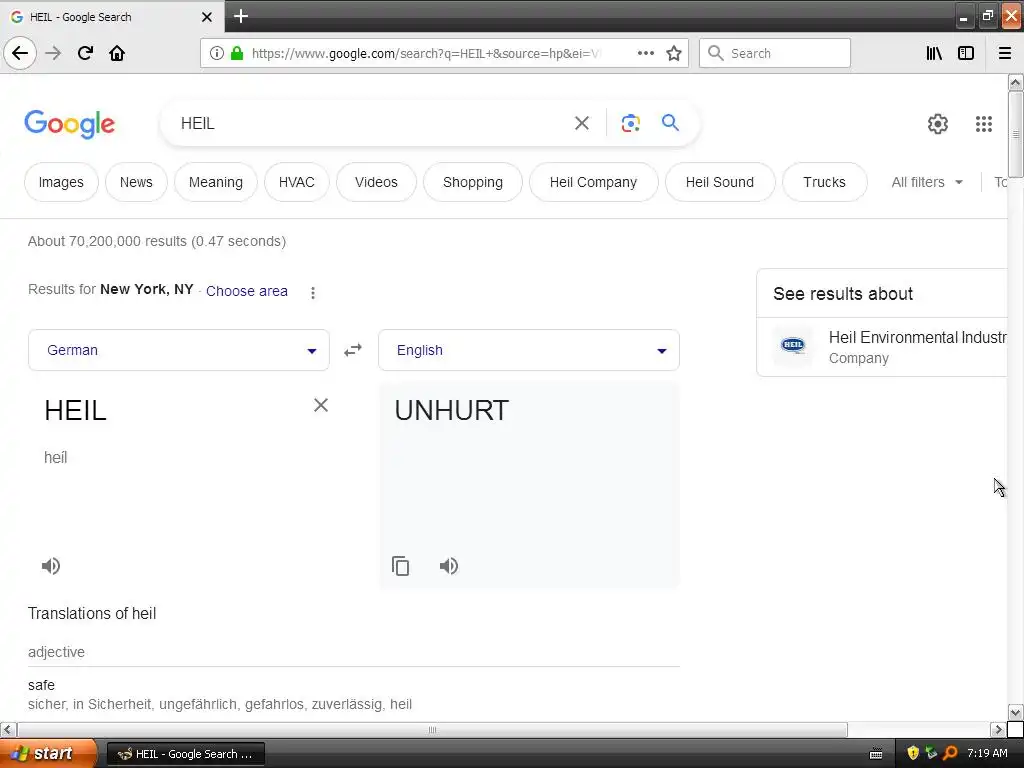Click the 'safe' translation entry
The image size is (1024, 768).
[41, 685]
